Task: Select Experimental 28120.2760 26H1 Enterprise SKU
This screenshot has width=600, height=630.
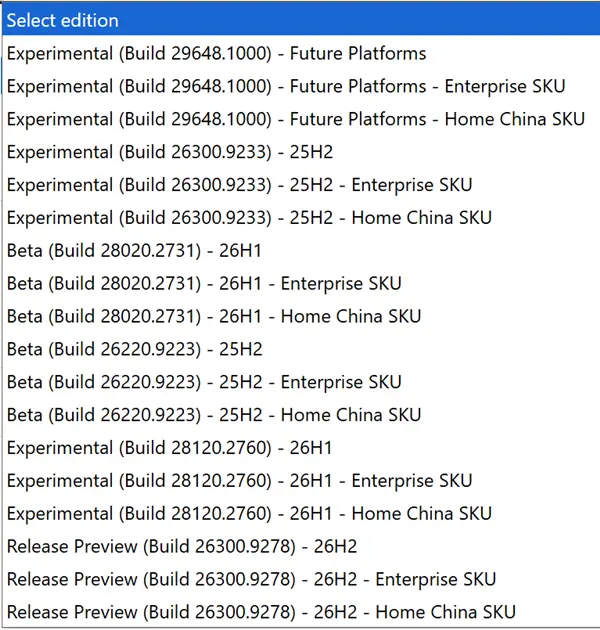Action: (x=301, y=481)
